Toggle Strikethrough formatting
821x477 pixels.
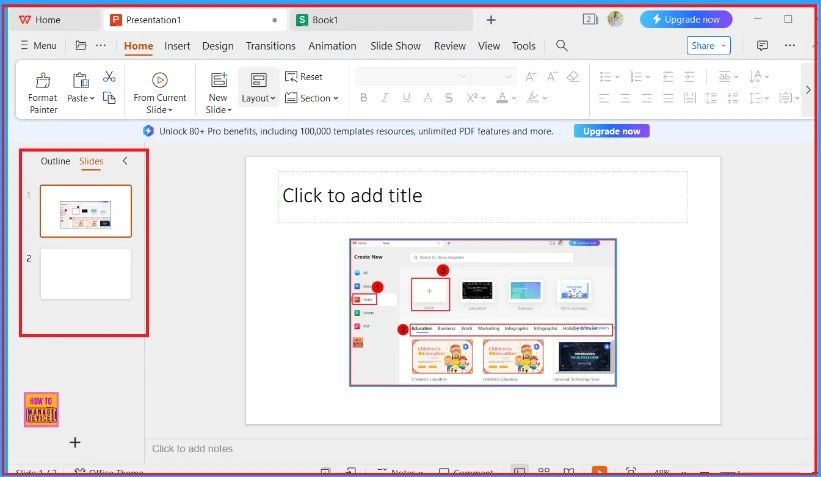pyautogui.click(x=428, y=97)
